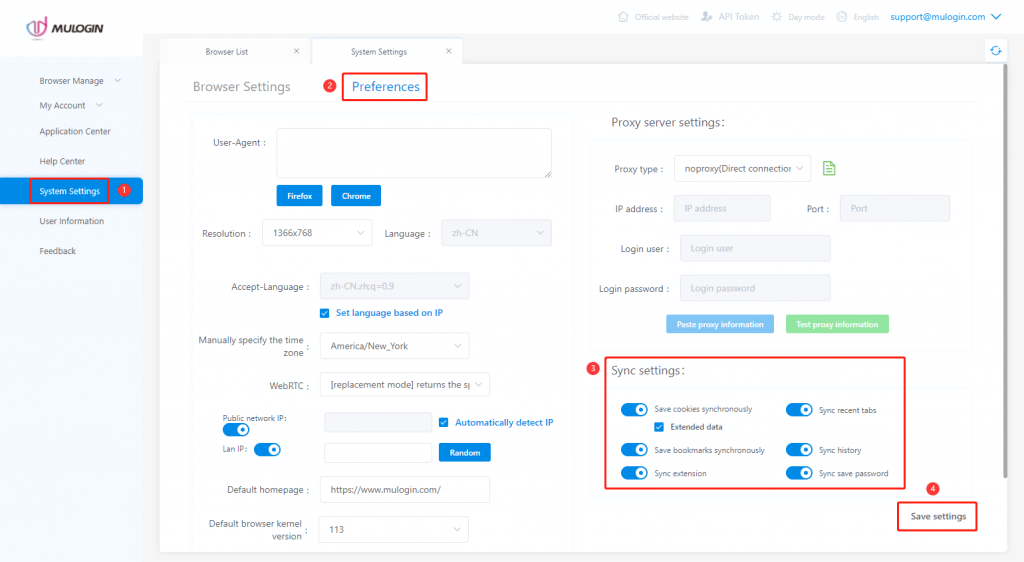Select the System Settings tab
The image size is (1024, 562).
tap(379, 52)
